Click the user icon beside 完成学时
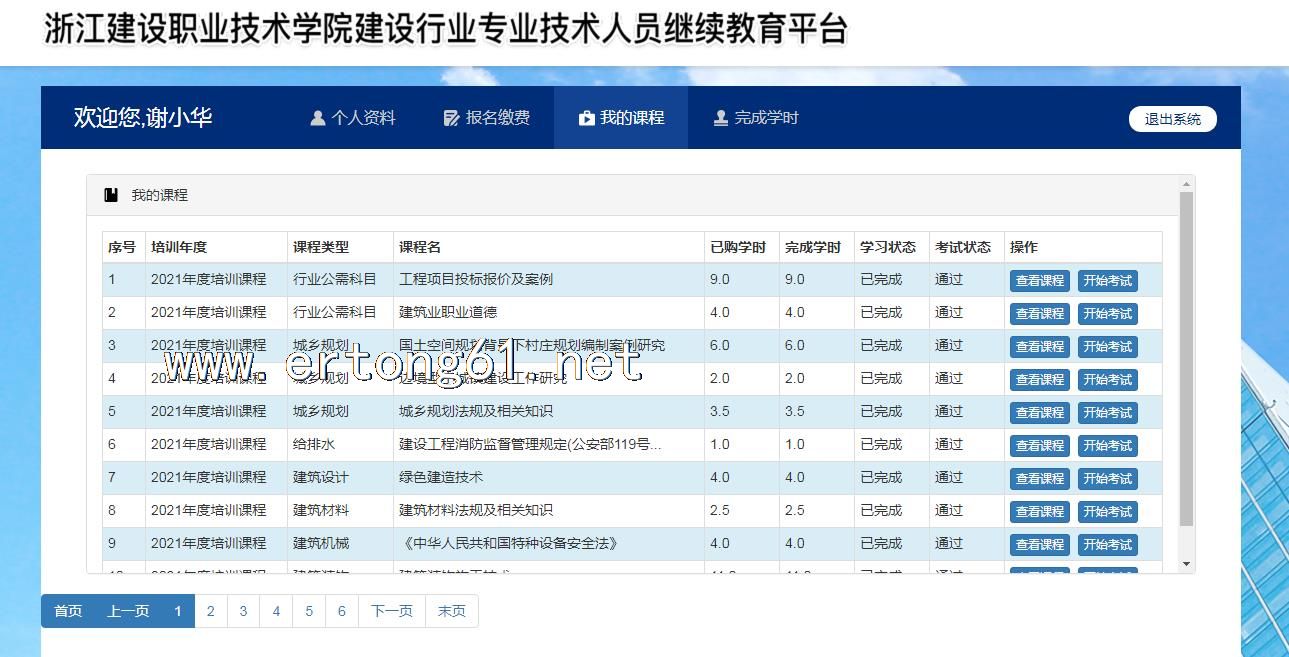1289x657 pixels. click(x=720, y=118)
